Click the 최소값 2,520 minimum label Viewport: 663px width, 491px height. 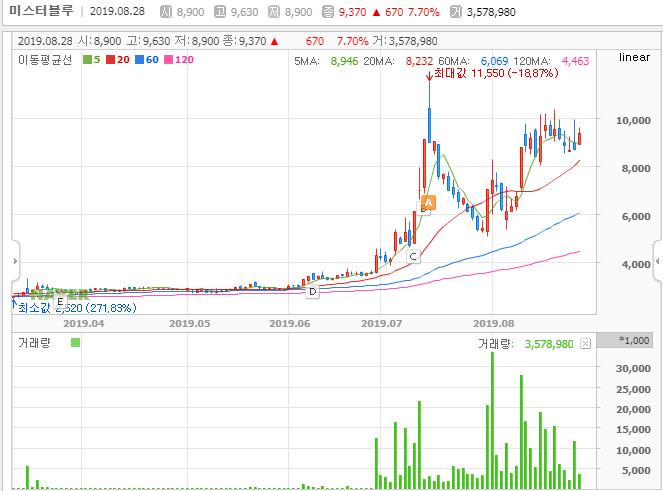point(77,307)
